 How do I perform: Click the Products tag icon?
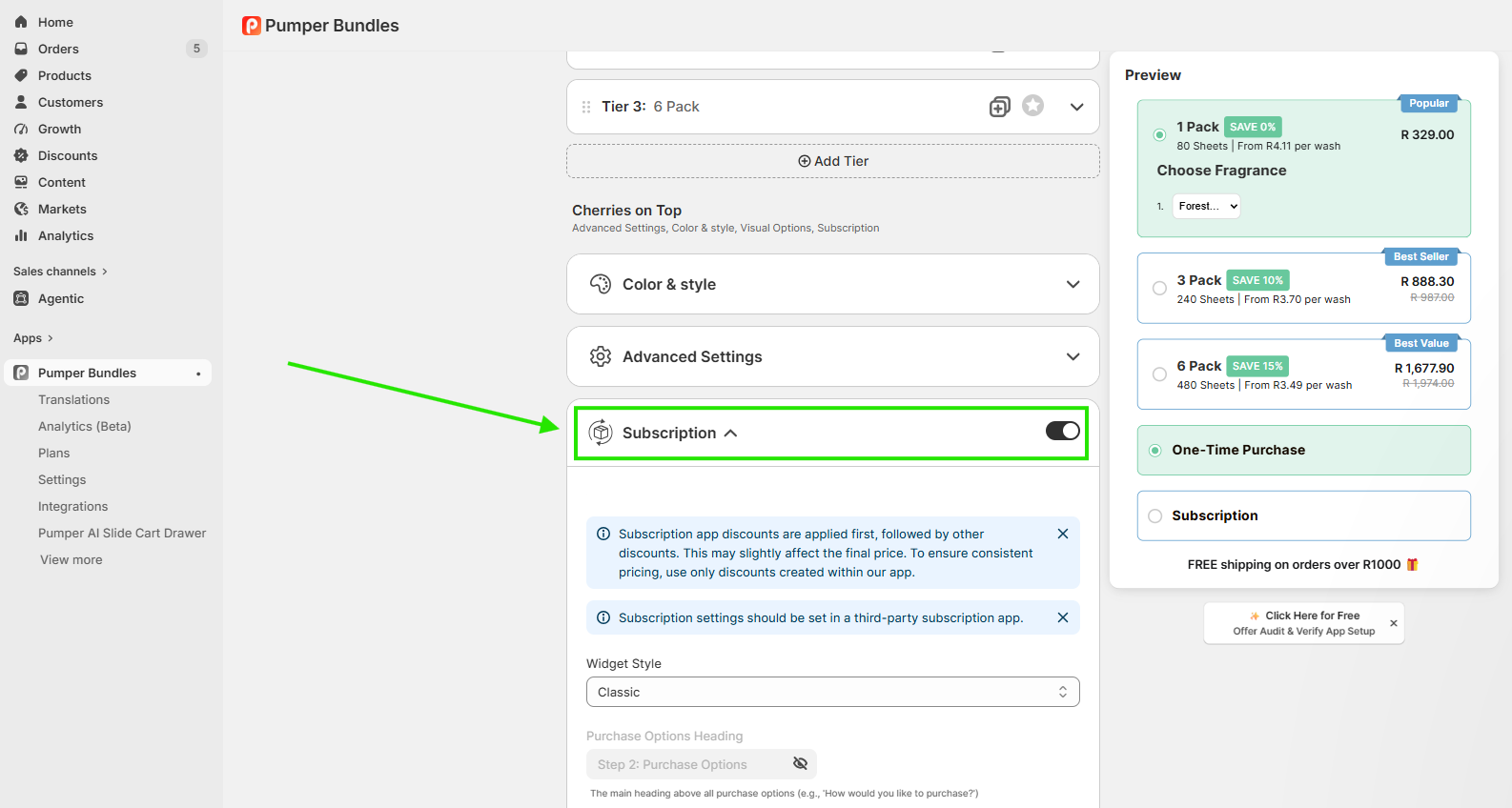click(x=21, y=75)
